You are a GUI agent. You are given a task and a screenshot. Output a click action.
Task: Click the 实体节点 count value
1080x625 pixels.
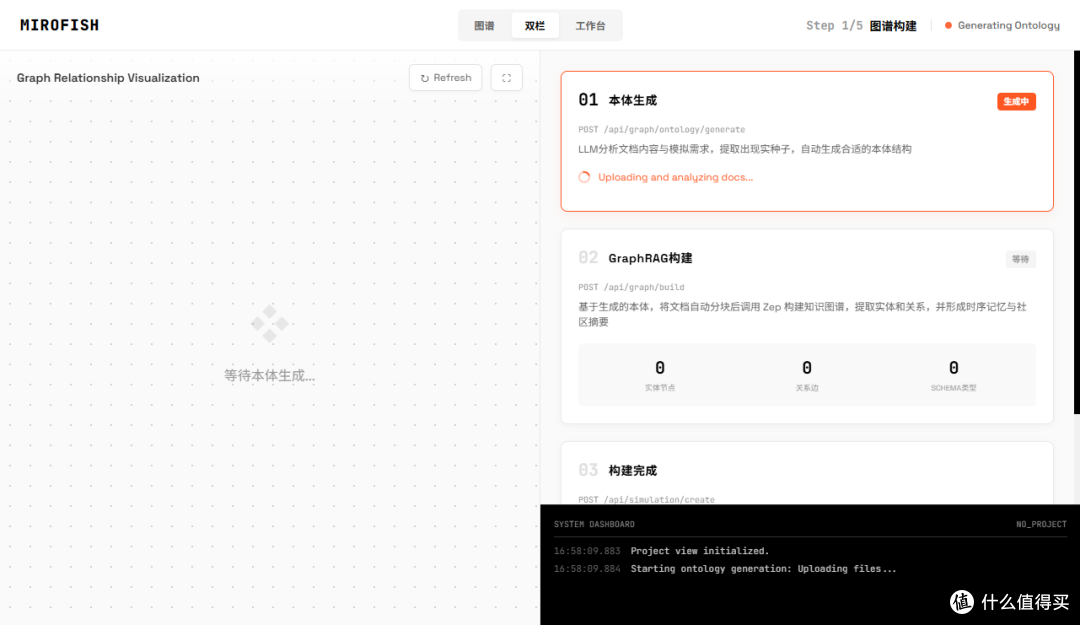(660, 367)
